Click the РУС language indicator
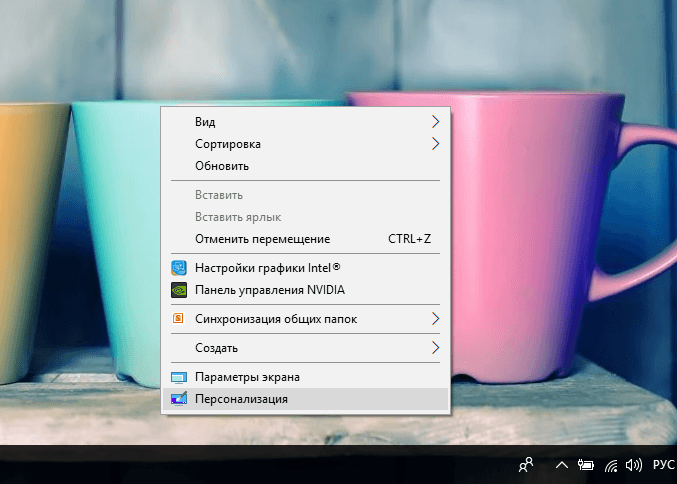Image resolution: width=677 pixels, height=484 pixels. (664, 465)
